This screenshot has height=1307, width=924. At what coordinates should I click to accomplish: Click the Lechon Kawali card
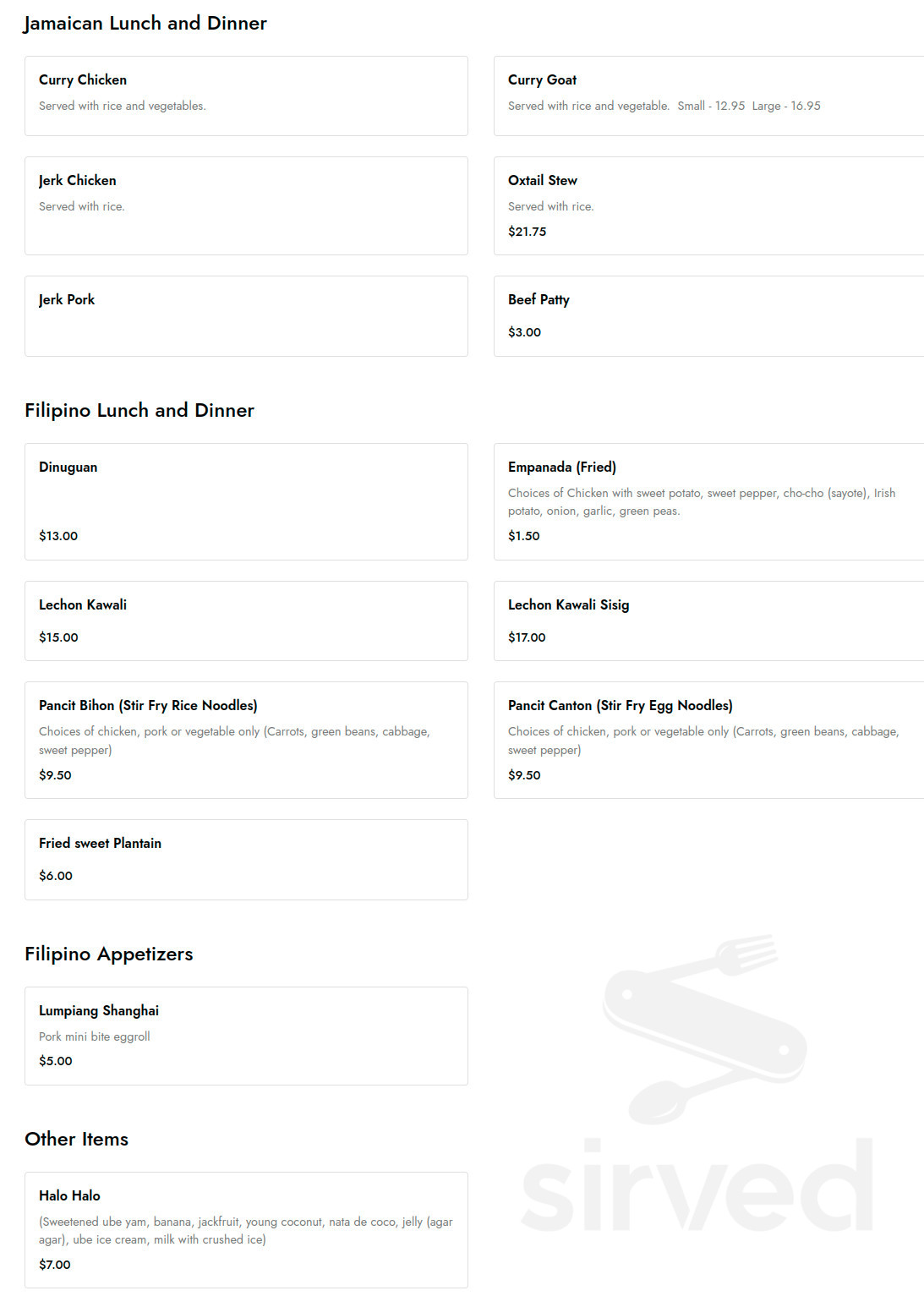(x=246, y=621)
